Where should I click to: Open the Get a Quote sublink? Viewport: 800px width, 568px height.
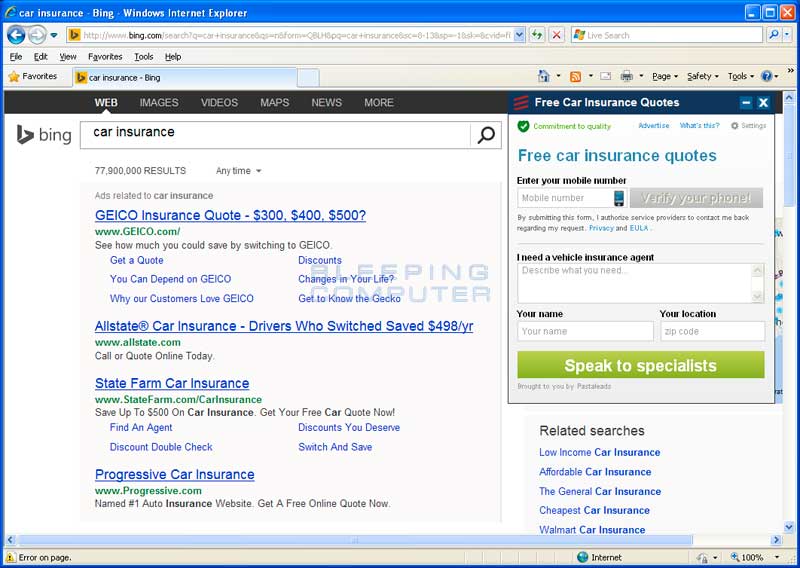point(137,260)
